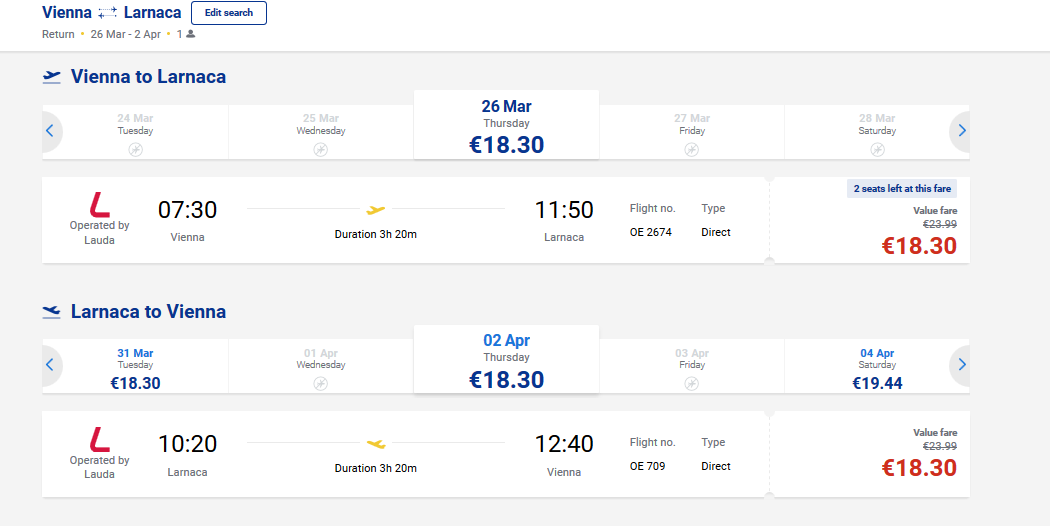Select the 31 Mar Tuesday return date
The height and width of the screenshot is (526, 1050).
coord(135,366)
